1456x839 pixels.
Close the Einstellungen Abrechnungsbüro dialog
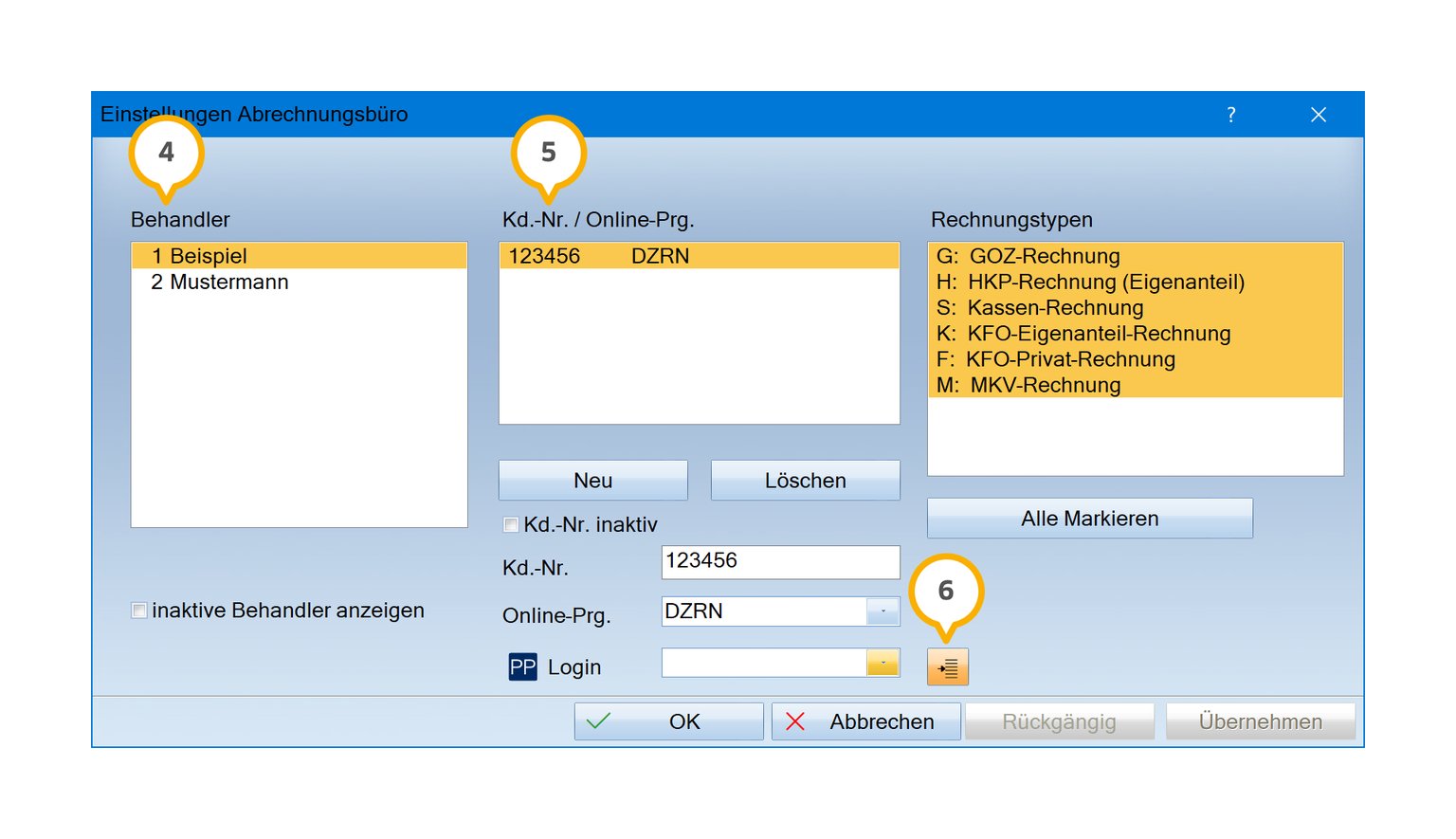tap(1318, 115)
